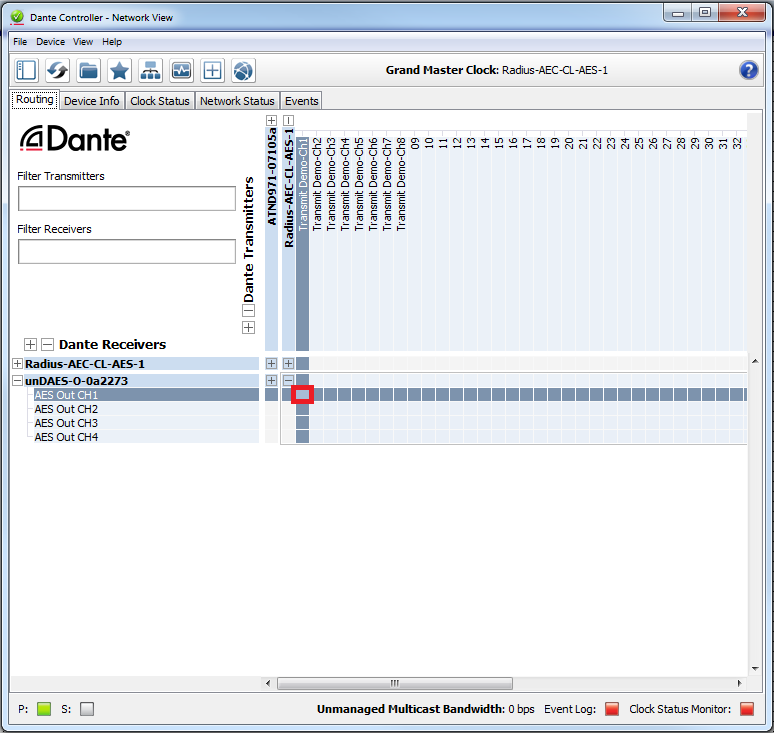Click the plus-box toolbar icon
Image resolution: width=774 pixels, height=733 pixels.
click(212, 71)
